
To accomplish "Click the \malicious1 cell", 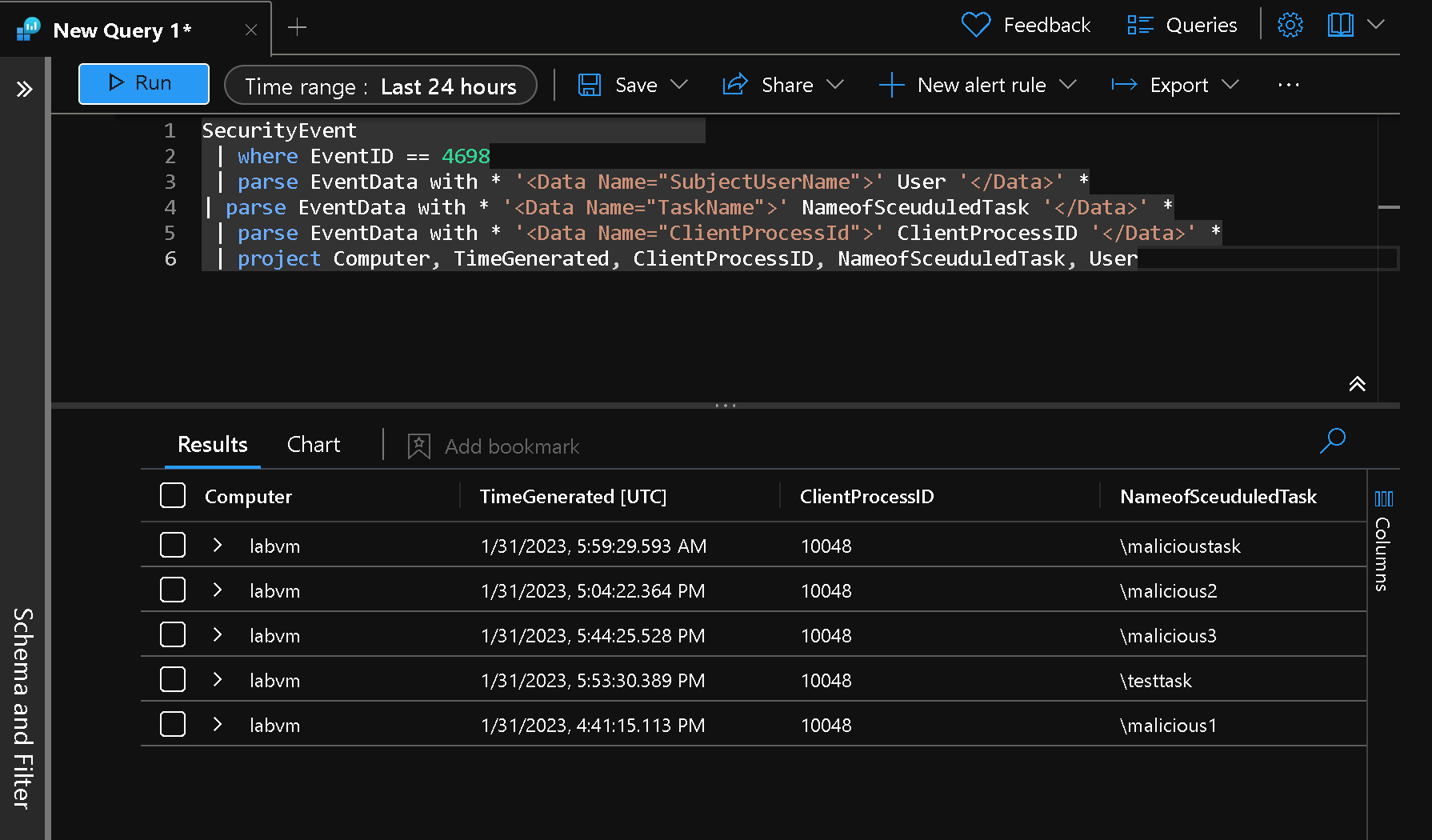I will (1168, 726).
